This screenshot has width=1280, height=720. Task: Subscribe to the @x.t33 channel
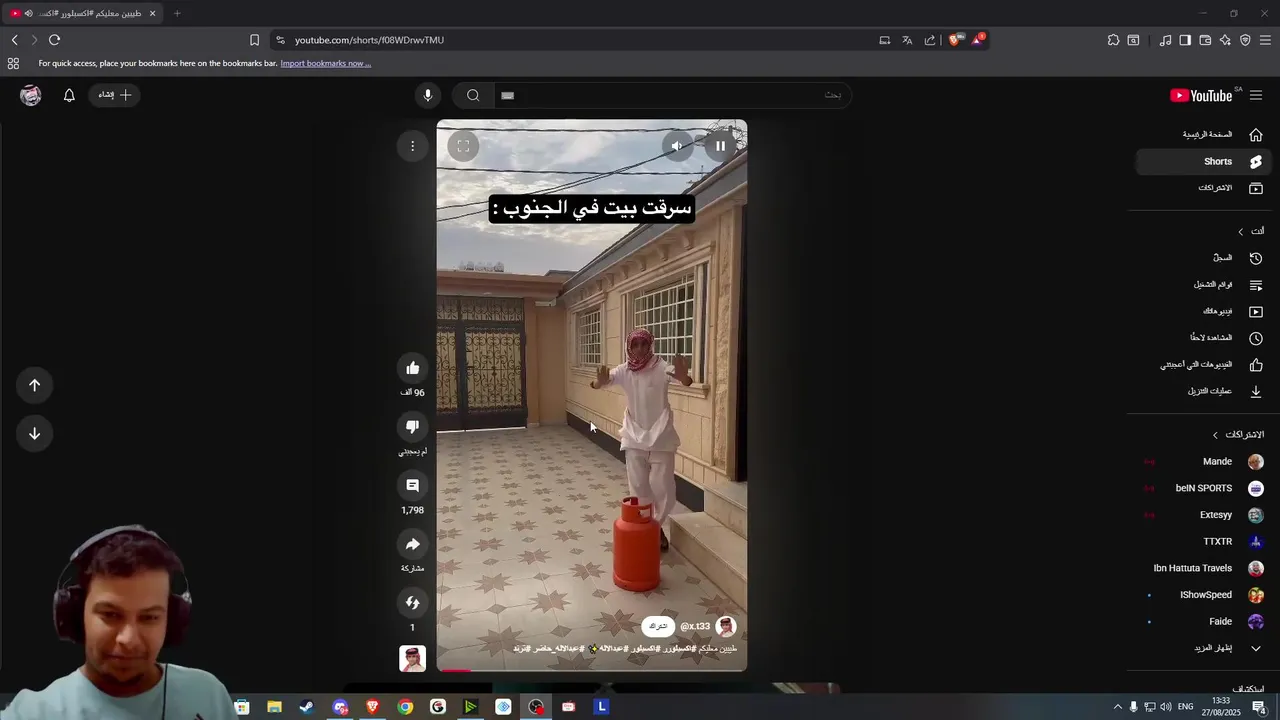tap(658, 626)
